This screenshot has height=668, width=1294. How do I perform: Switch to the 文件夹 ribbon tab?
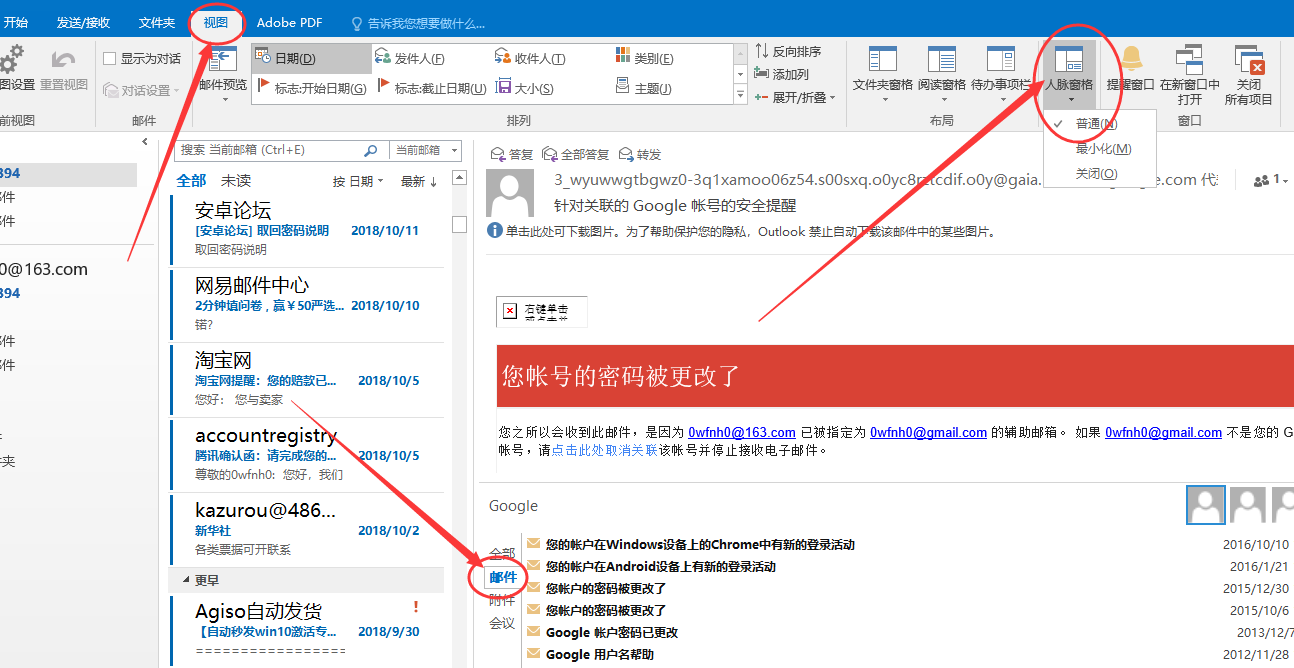(157, 22)
